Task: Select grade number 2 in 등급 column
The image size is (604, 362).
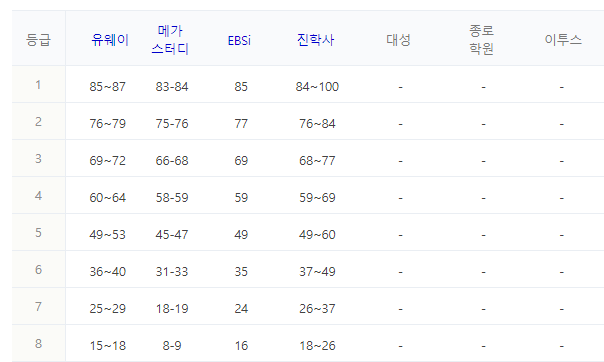Action: (x=38, y=122)
